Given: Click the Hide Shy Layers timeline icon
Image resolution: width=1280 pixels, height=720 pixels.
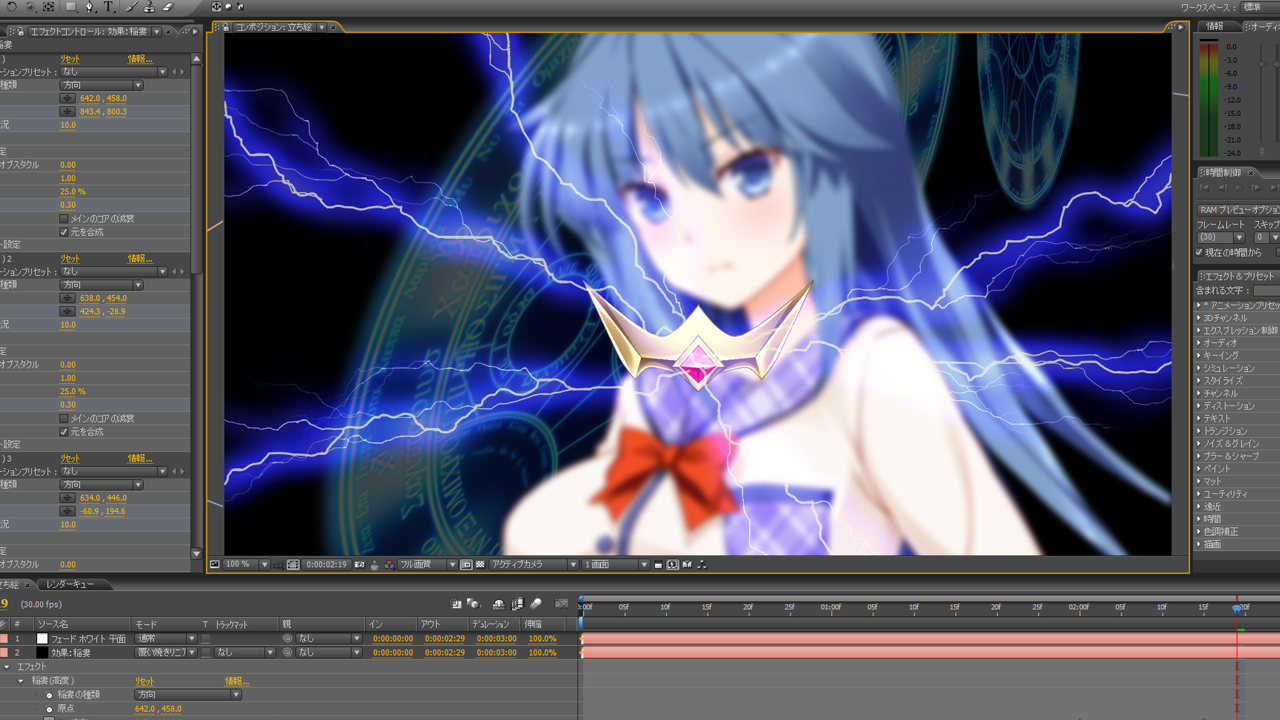Looking at the screenshot, I should tap(498, 604).
